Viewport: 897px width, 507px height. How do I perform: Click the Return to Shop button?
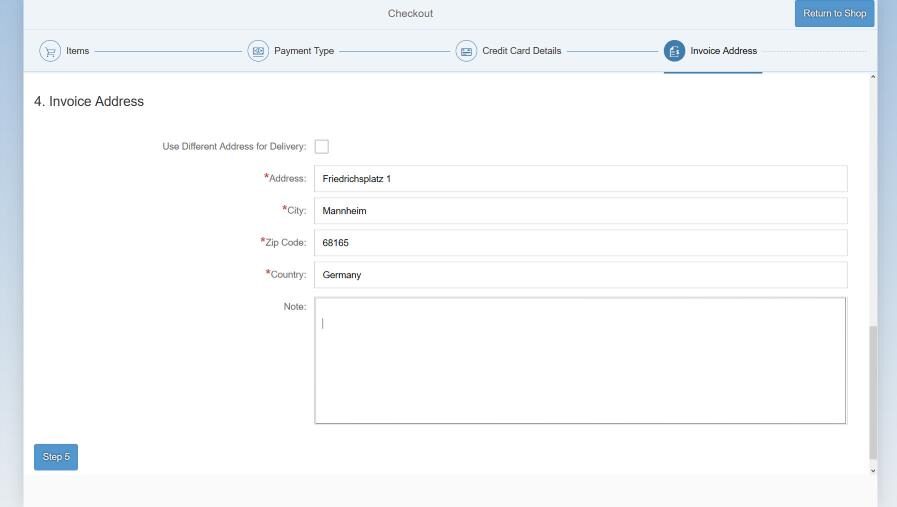tap(835, 14)
